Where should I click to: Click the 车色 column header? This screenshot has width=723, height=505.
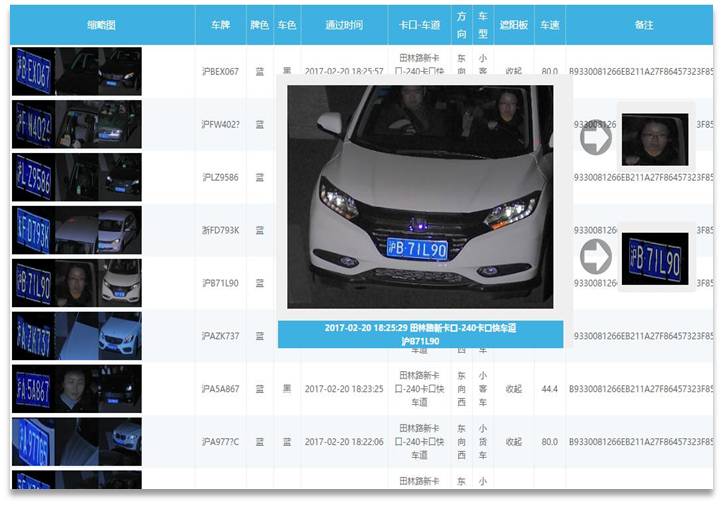pos(287,25)
